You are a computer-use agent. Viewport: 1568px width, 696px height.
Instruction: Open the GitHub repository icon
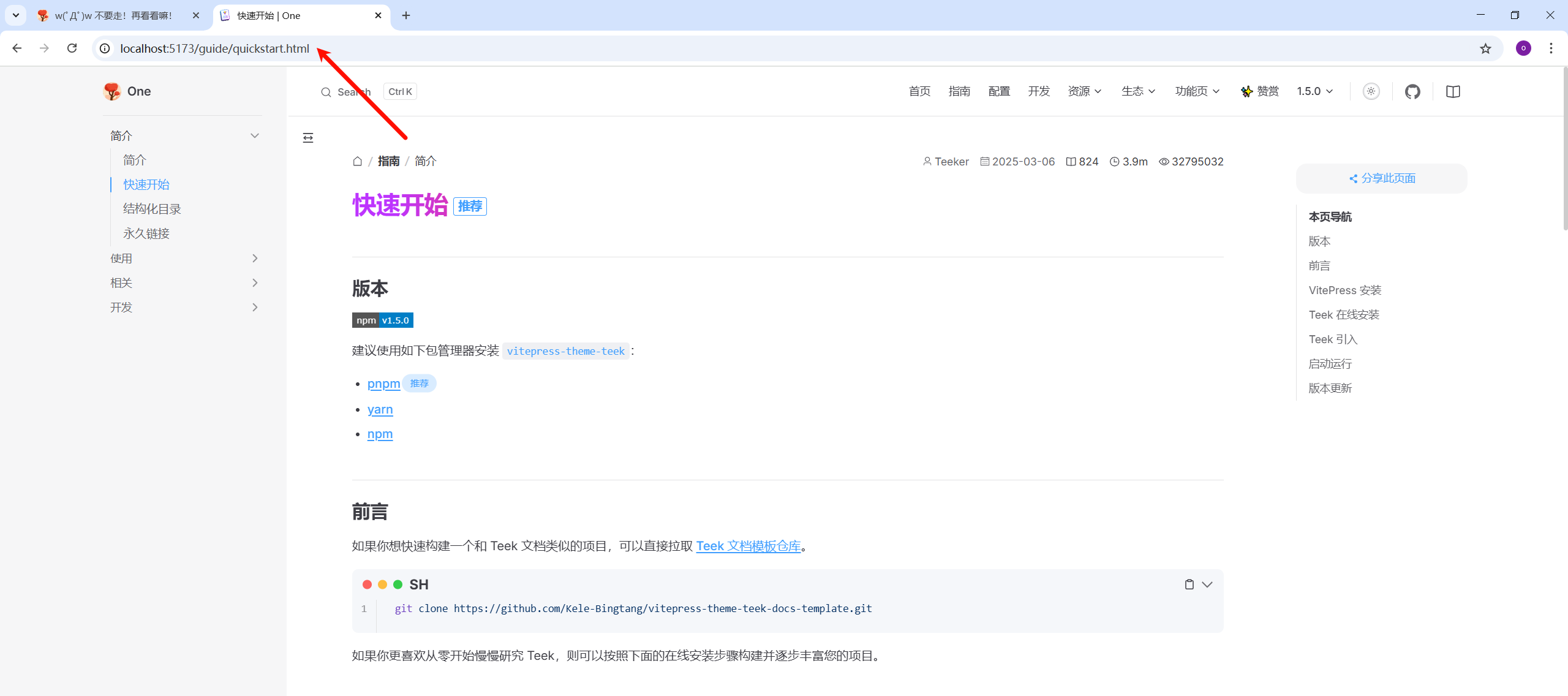click(1412, 92)
